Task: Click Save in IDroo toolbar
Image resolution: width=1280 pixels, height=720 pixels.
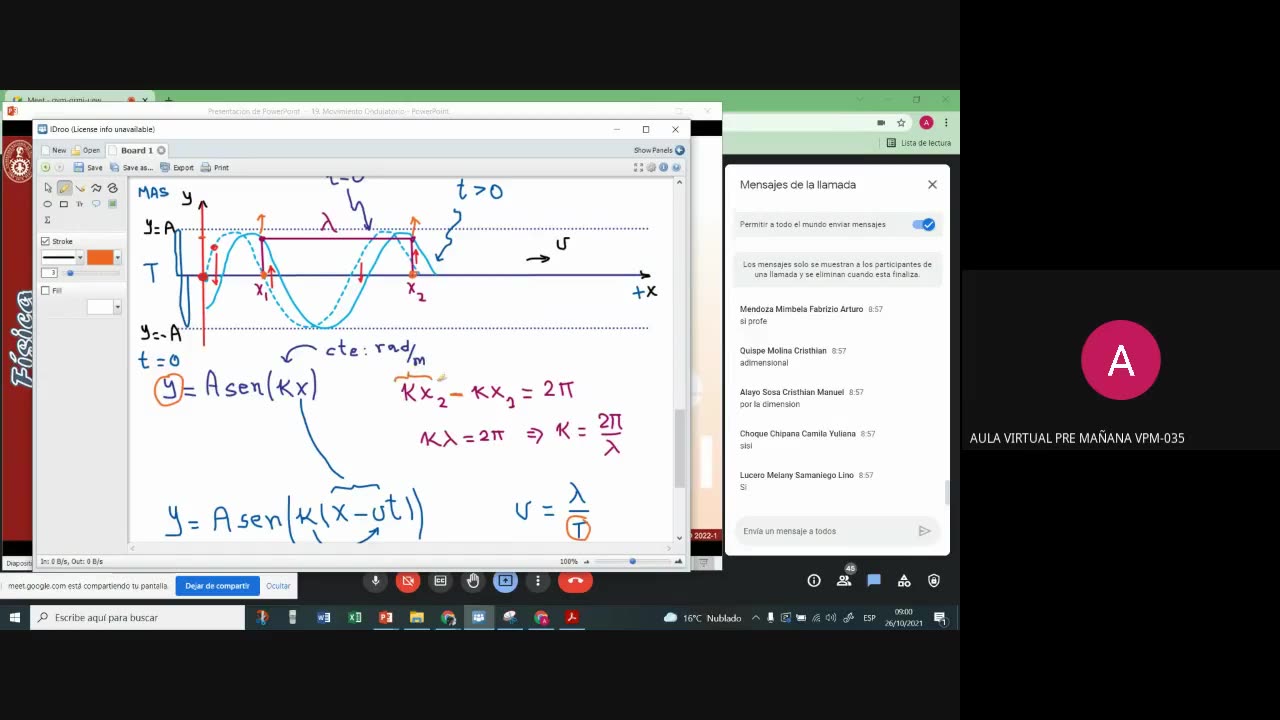Action: (89, 167)
